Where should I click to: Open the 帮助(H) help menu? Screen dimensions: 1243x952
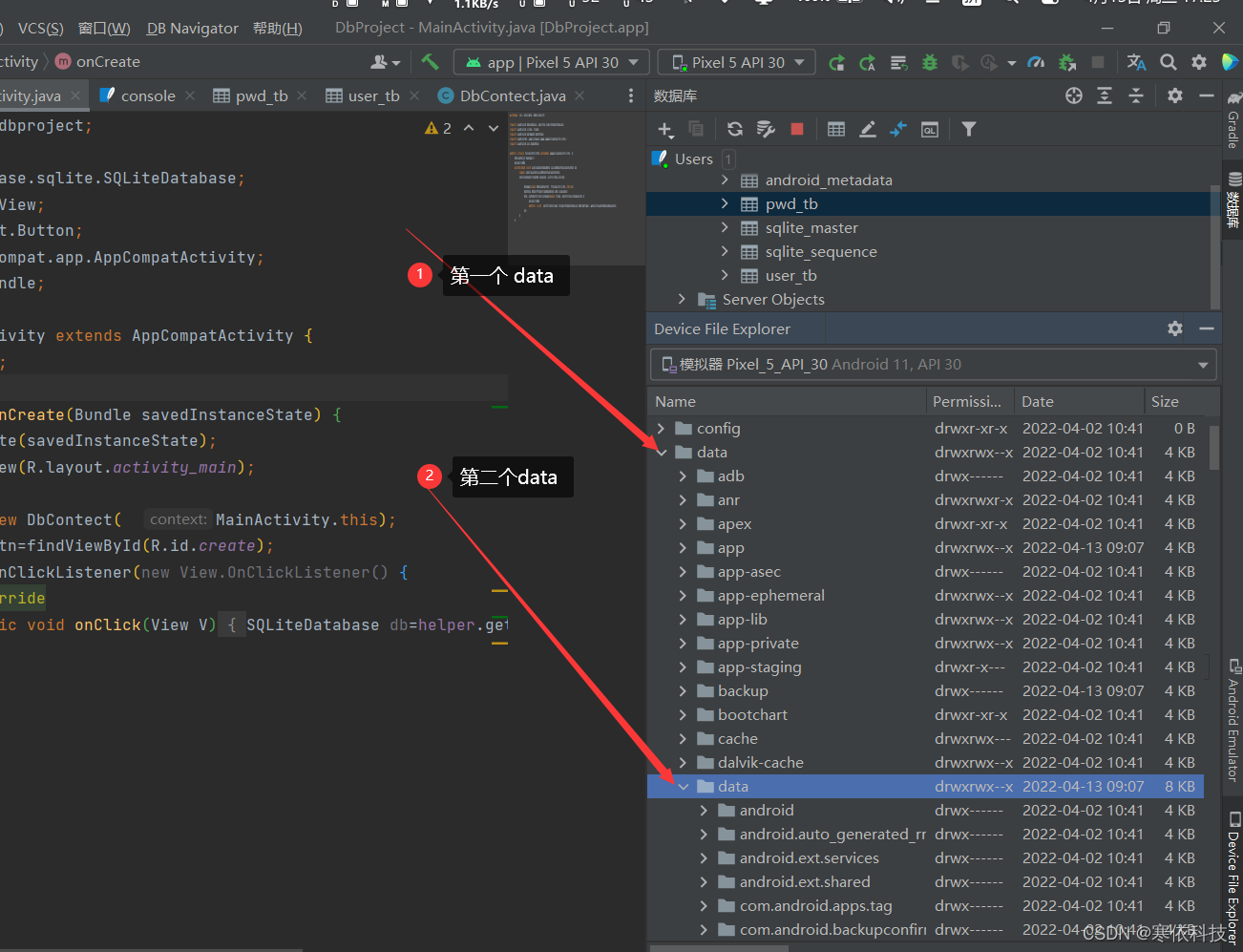coord(278,29)
